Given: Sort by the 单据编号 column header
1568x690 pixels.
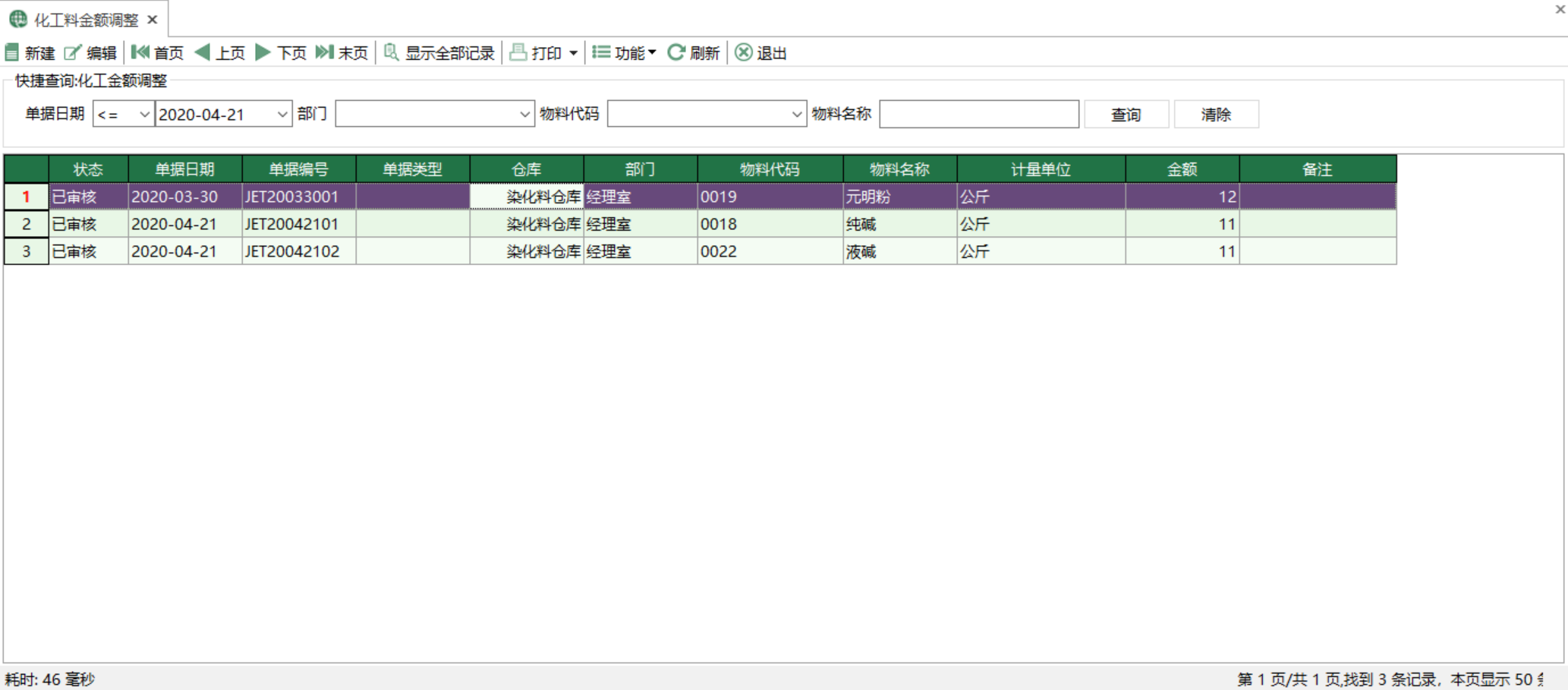Looking at the screenshot, I should 299,169.
